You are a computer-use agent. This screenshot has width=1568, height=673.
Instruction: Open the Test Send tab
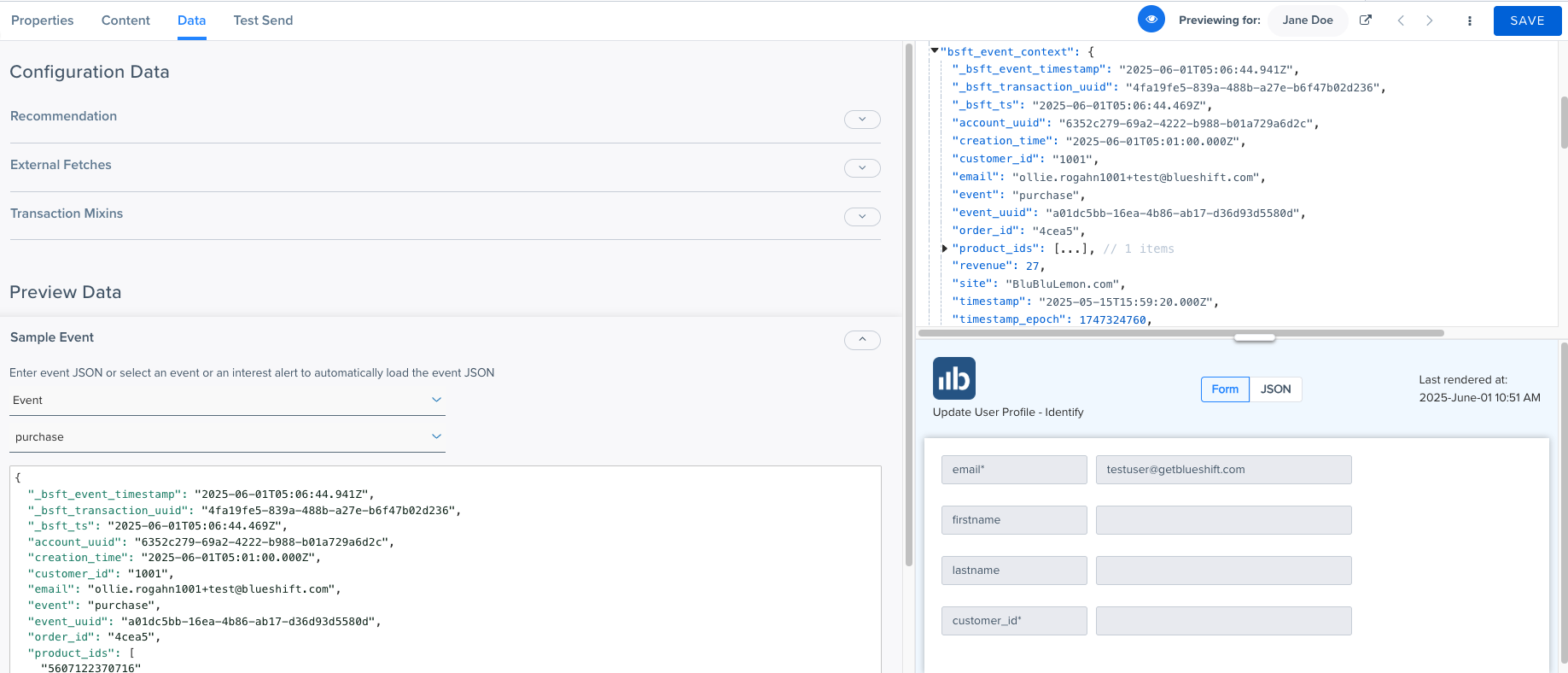coord(263,20)
